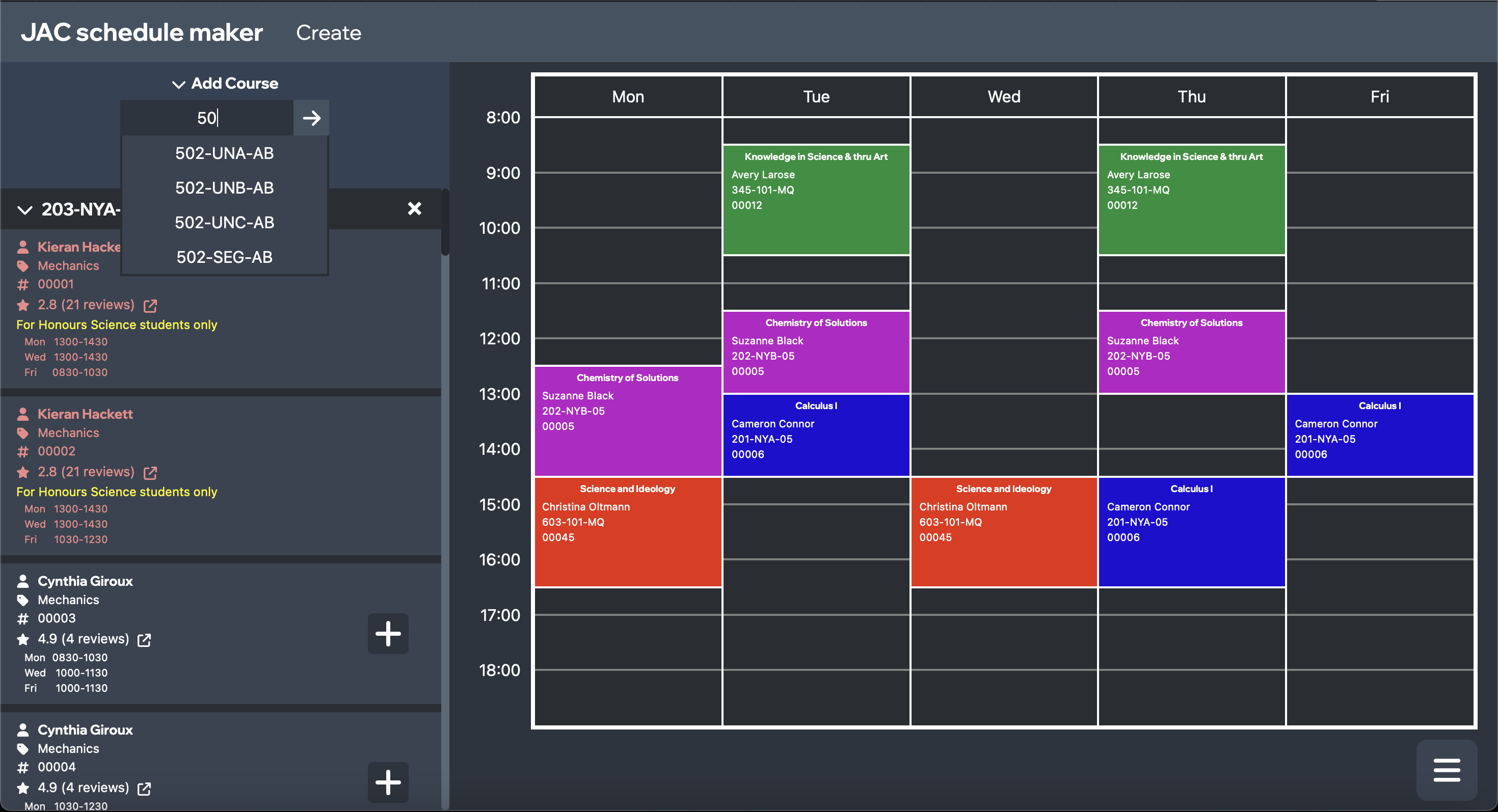This screenshot has height=812, width=1498.
Task: Click the tag icon beside Mechanics for section 00002
Action: coord(23,432)
